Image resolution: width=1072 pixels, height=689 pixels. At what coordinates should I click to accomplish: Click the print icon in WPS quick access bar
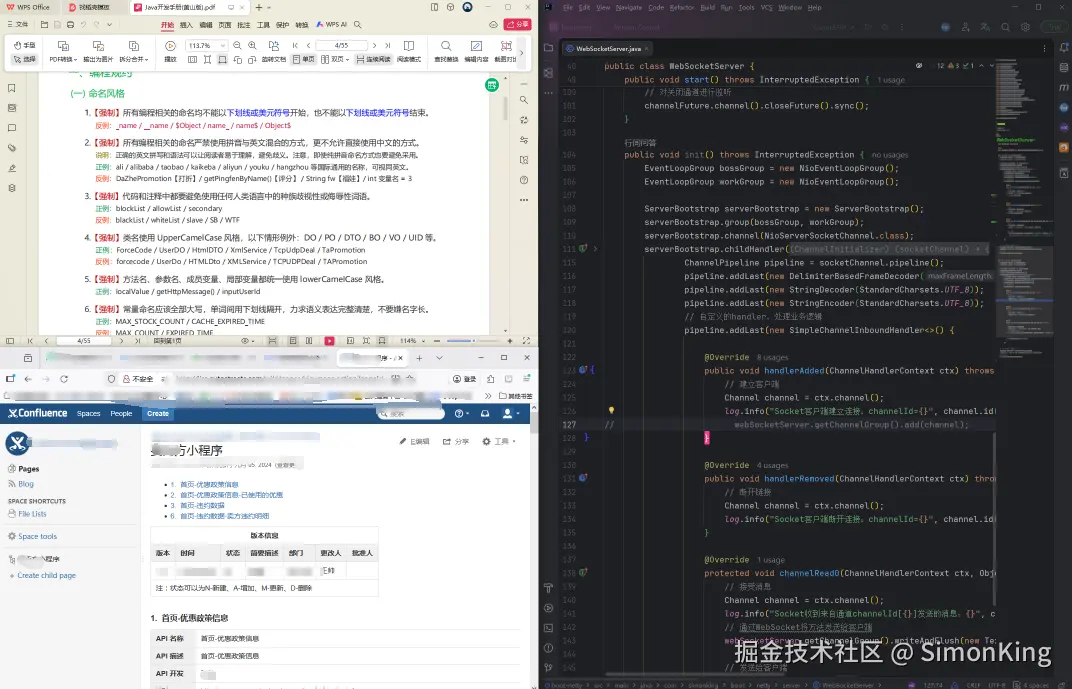[x=70, y=25]
